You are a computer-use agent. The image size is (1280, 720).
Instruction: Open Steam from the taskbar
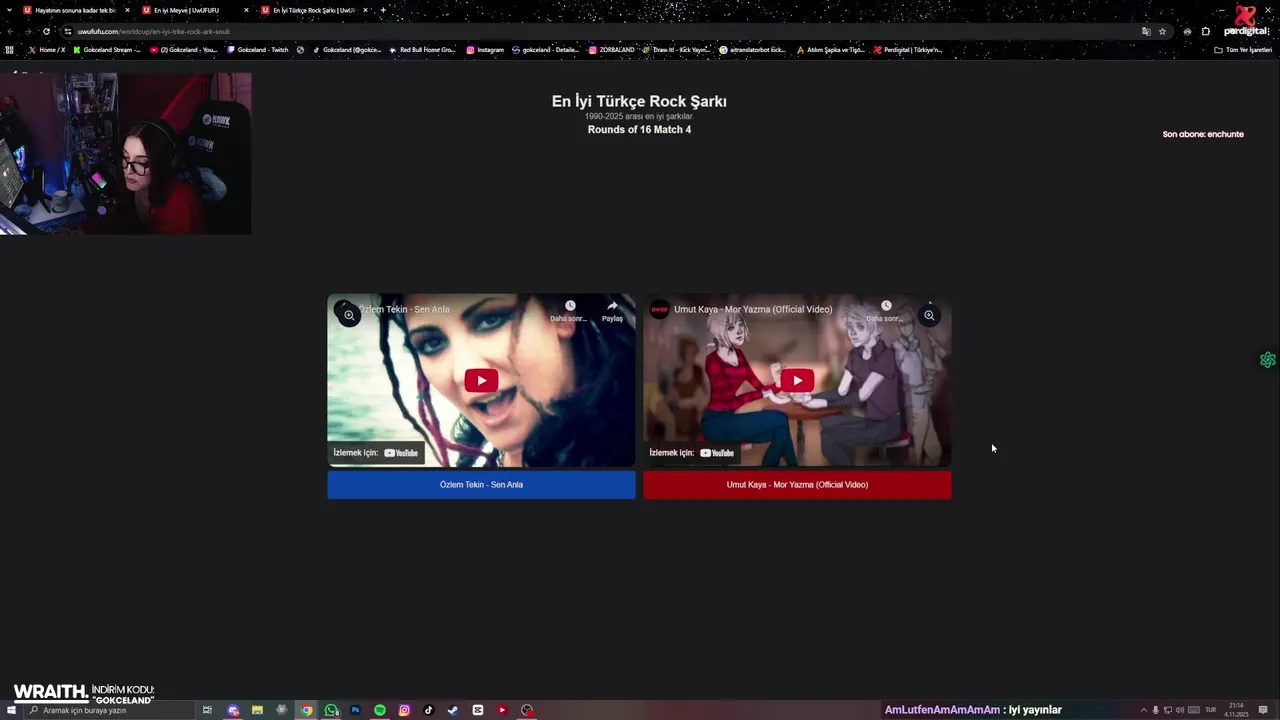(453, 710)
